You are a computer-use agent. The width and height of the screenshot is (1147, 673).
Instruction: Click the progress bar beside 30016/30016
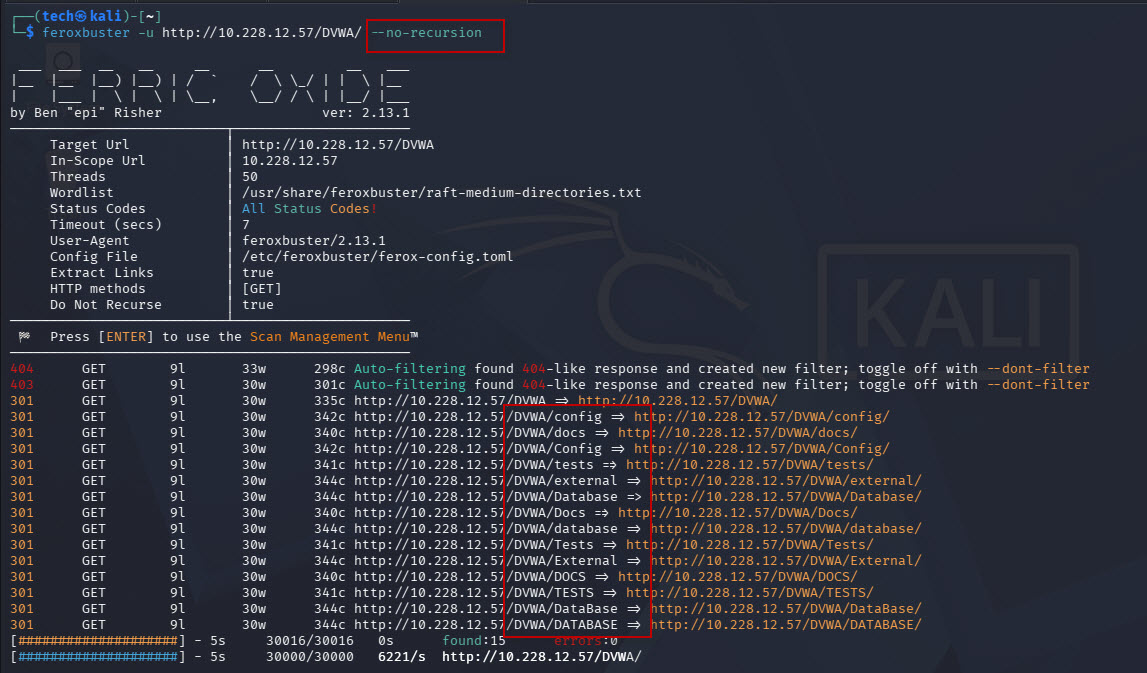click(97, 641)
